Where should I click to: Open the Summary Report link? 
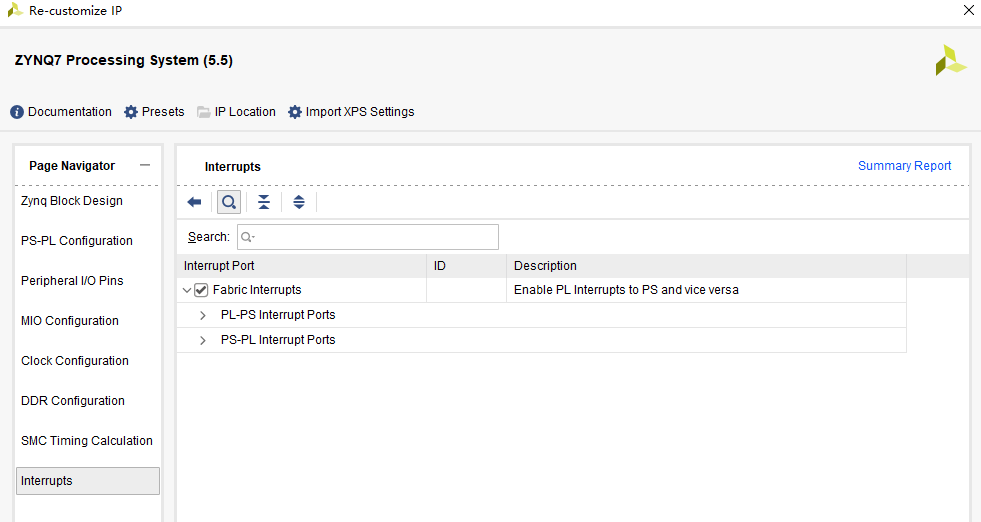tap(904, 166)
